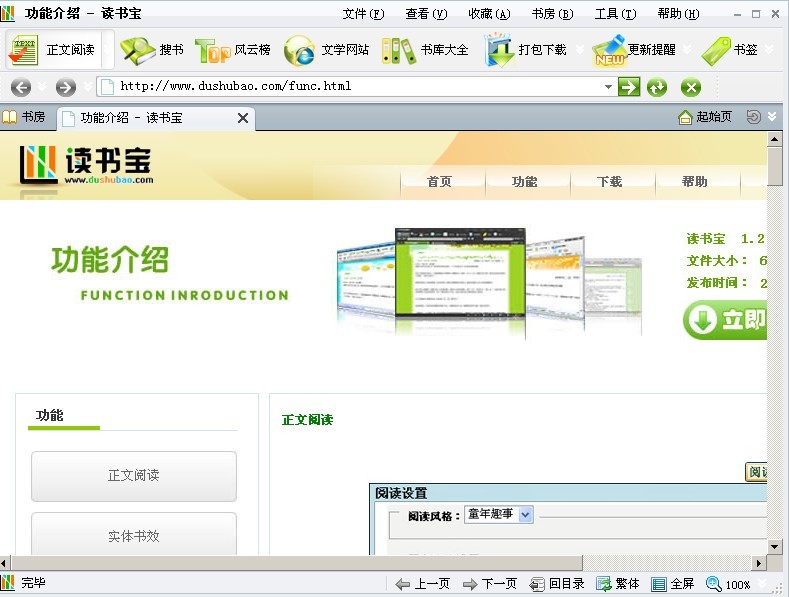Refresh the page with green refresh icon
The width and height of the screenshot is (789, 597).
[657, 88]
